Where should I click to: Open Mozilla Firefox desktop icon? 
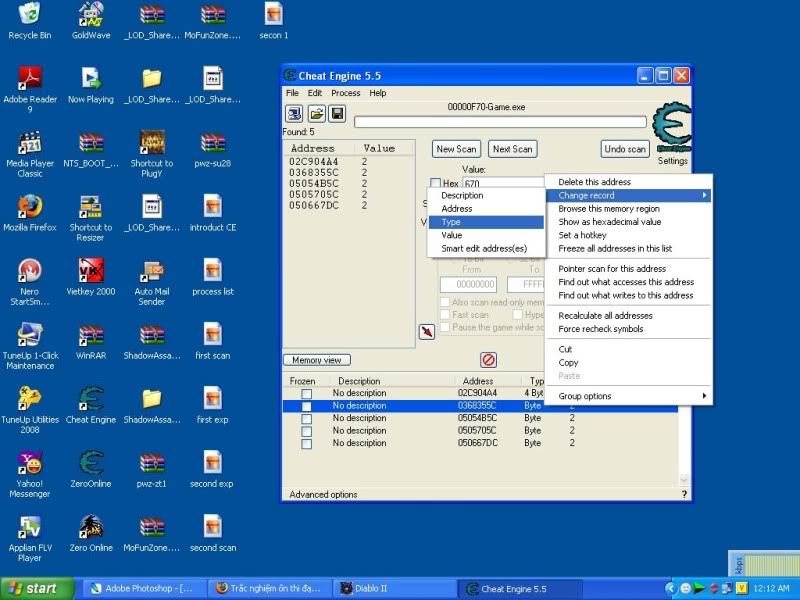pyautogui.click(x=30, y=213)
